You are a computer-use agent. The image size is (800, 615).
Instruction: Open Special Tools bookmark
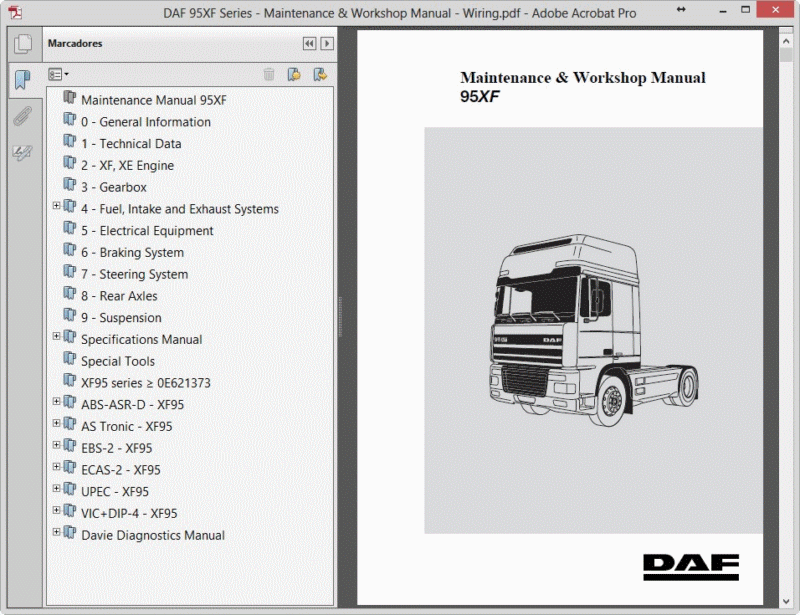pyautogui.click(x=118, y=361)
